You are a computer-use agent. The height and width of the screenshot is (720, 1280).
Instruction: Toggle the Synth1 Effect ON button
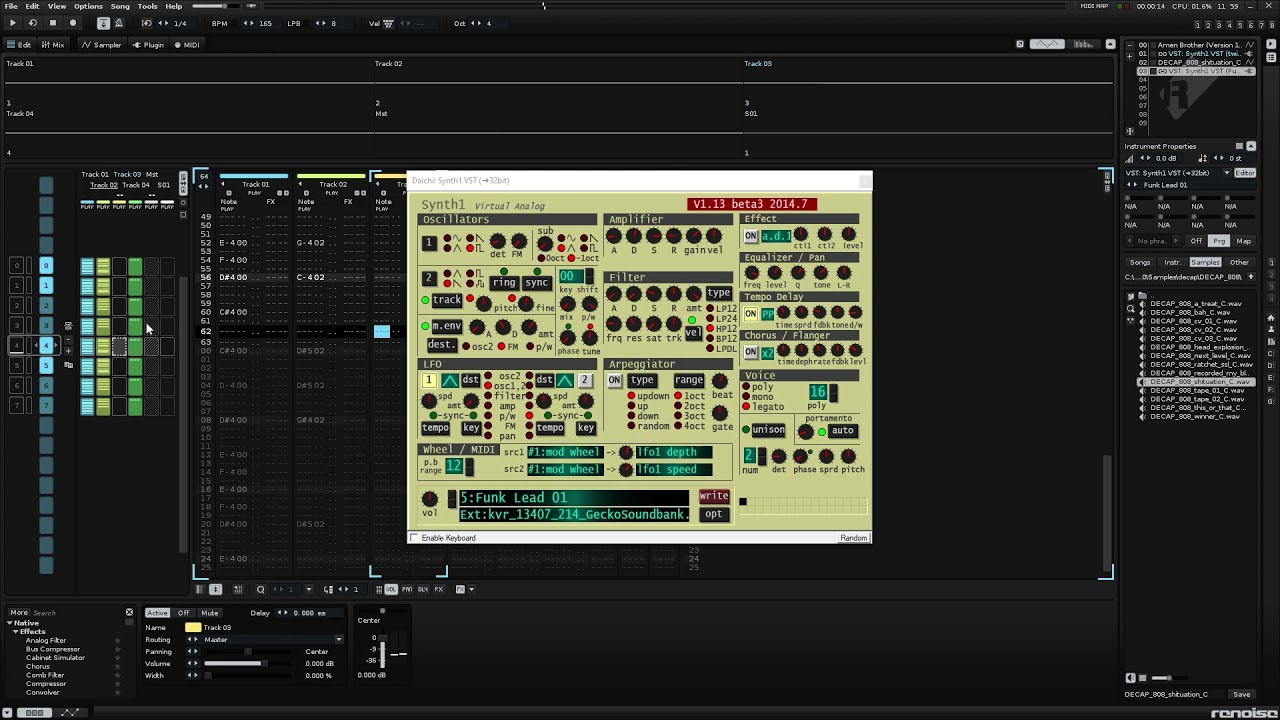[750, 236]
